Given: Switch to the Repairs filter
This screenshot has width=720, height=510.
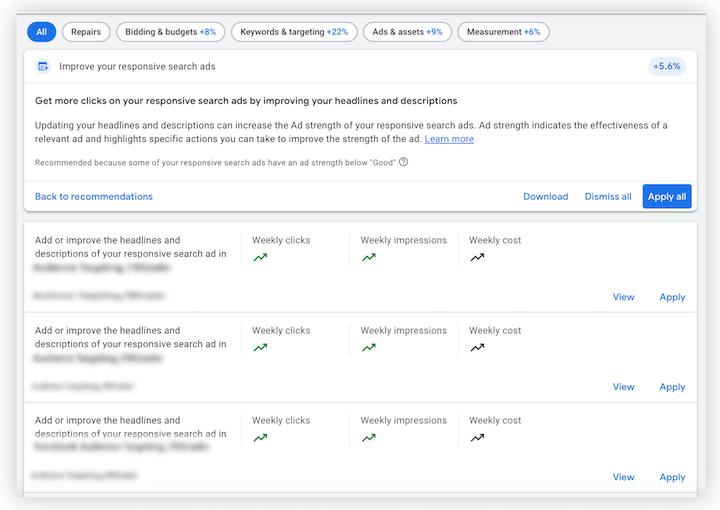Looking at the screenshot, I should tap(86, 32).
